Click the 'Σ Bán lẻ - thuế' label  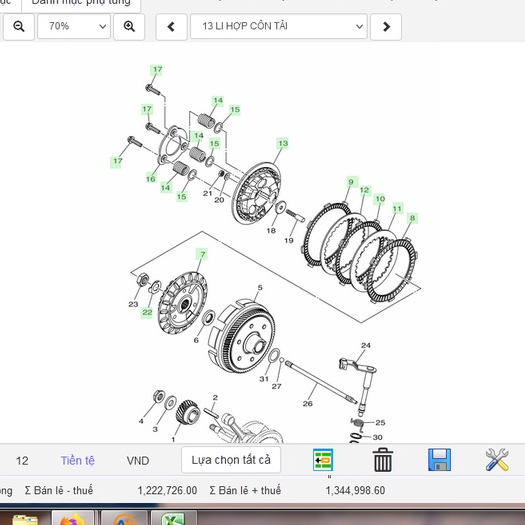(59, 491)
